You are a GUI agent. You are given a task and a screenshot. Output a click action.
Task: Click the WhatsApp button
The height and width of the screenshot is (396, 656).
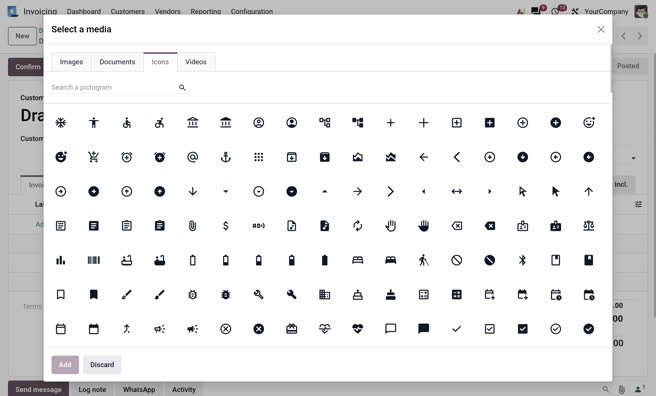point(139,389)
